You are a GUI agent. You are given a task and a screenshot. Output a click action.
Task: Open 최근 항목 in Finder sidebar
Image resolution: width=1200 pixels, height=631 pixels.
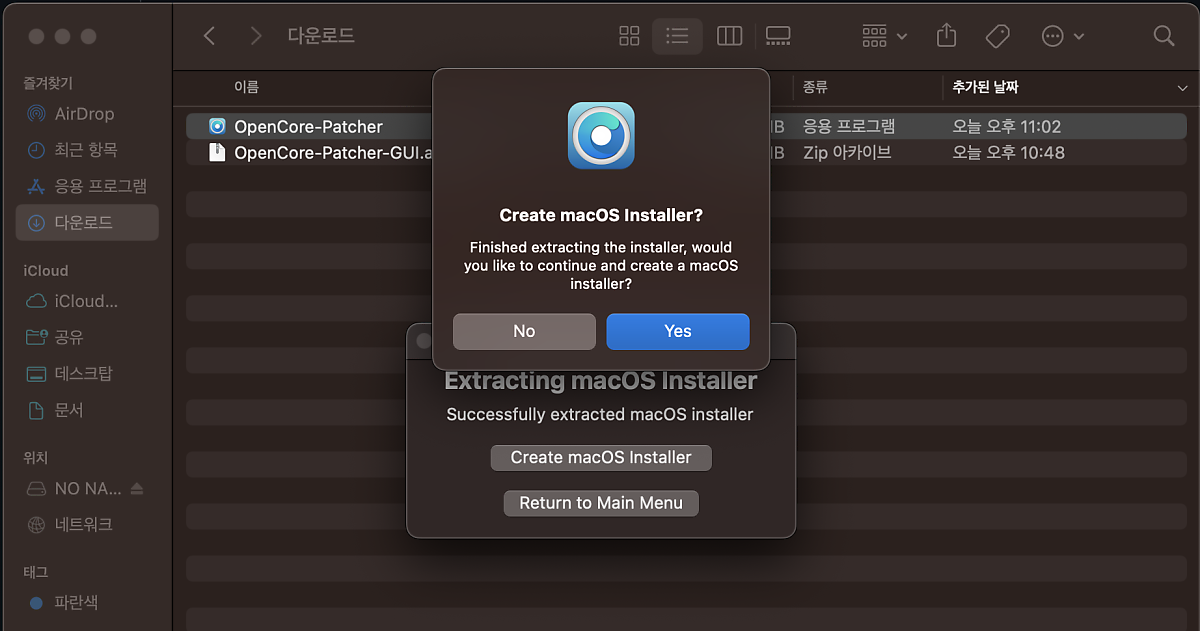pyautogui.click(x=87, y=150)
